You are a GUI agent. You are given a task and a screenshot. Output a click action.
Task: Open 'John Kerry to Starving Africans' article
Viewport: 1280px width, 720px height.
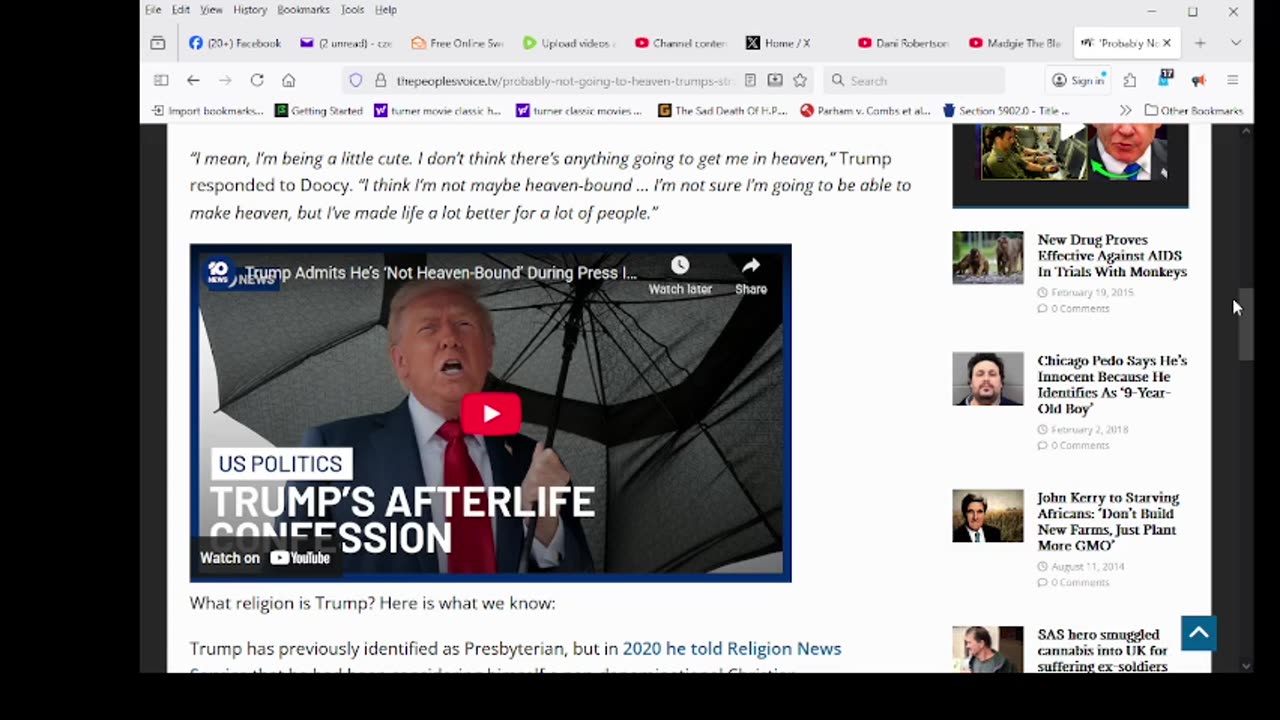click(x=1108, y=522)
